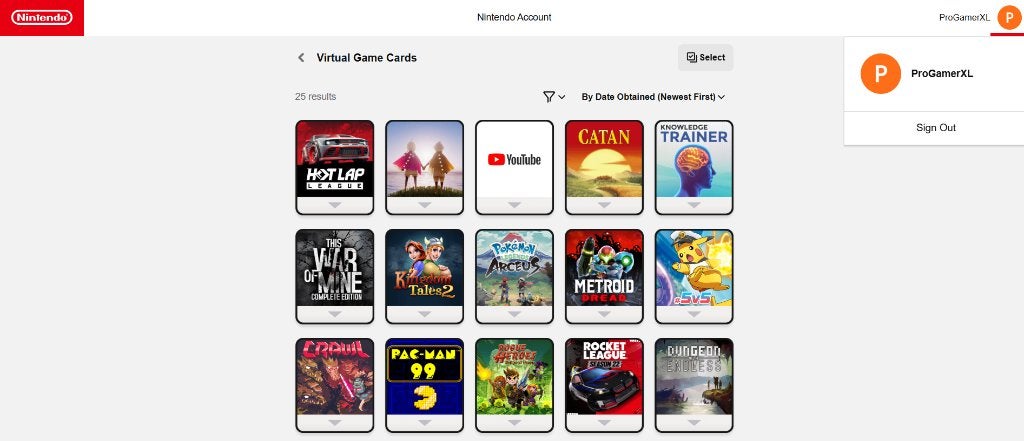The height and width of the screenshot is (441, 1024).
Task: Expand the arrow under Pokémon Legends Arceus
Action: 514,314
